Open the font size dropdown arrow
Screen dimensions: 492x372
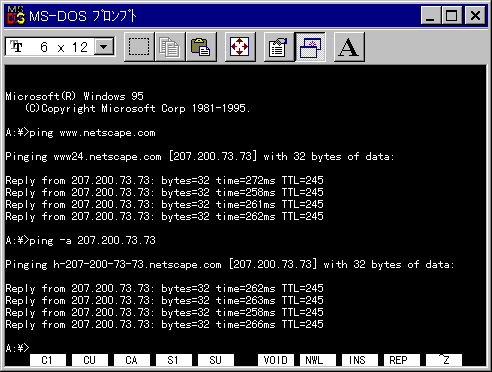104,47
